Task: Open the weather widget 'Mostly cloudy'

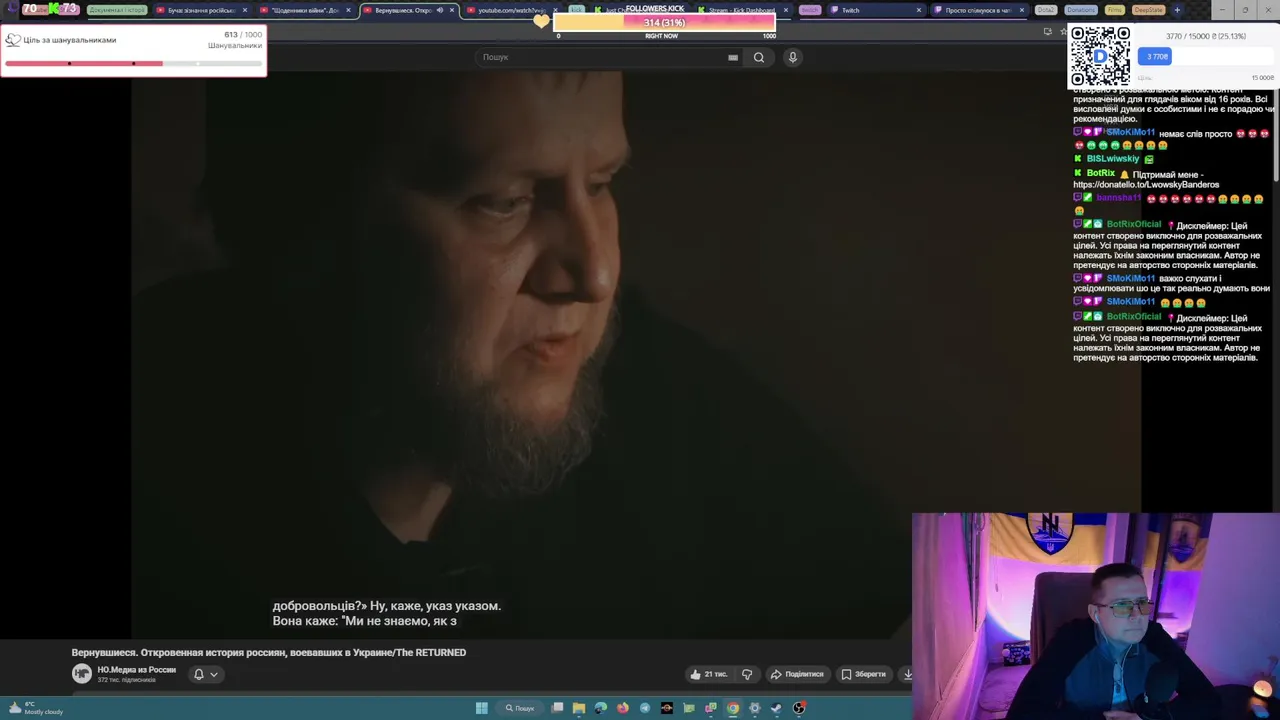Action: tap(34, 708)
